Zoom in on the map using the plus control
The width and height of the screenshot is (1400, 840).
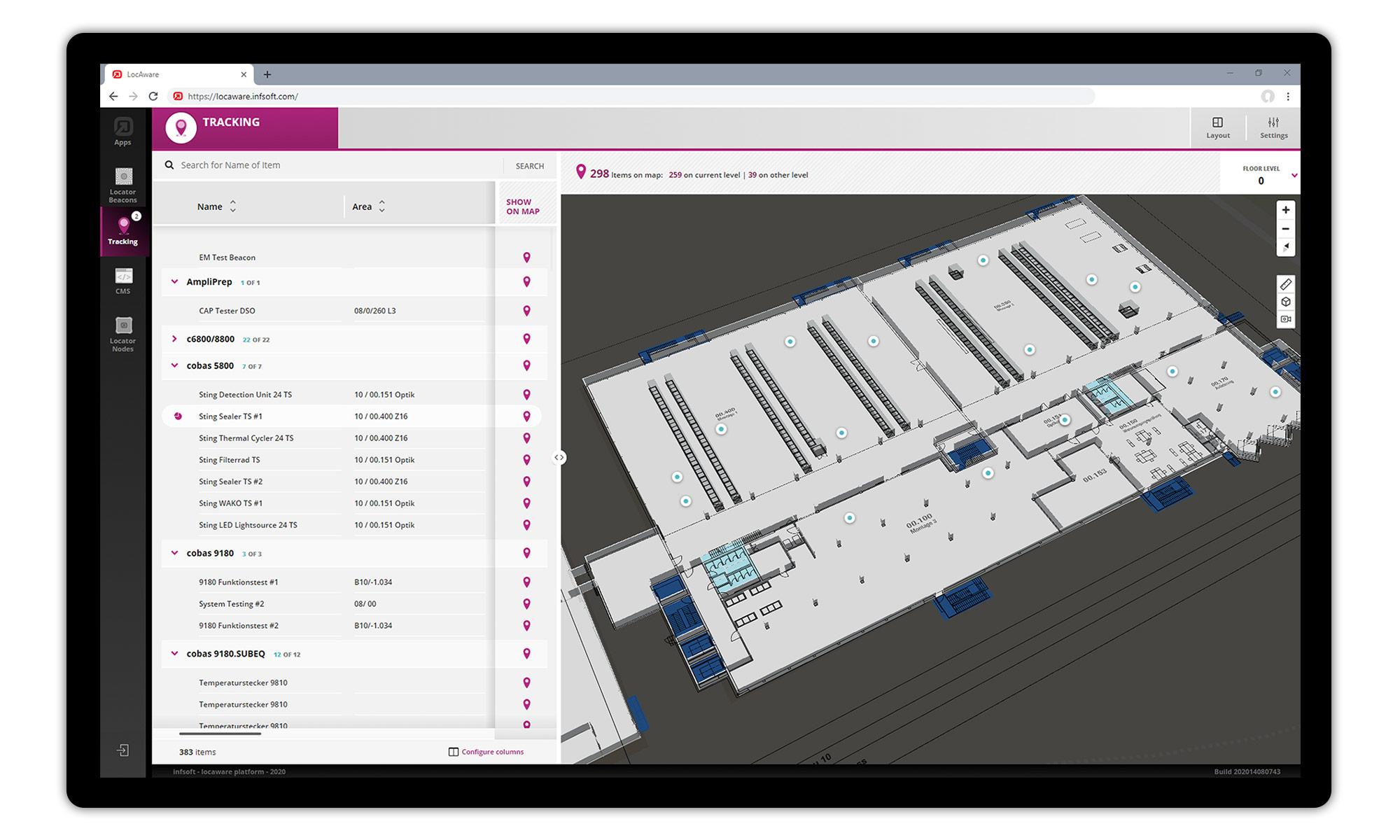pyautogui.click(x=1286, y=209)
